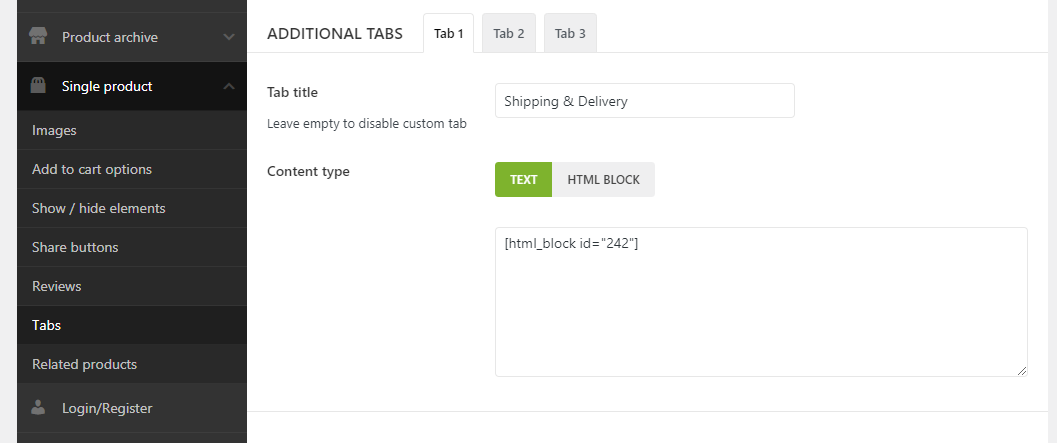Click the Single product bag icon
1057x443 pixels.
click(x=38, y=86)
